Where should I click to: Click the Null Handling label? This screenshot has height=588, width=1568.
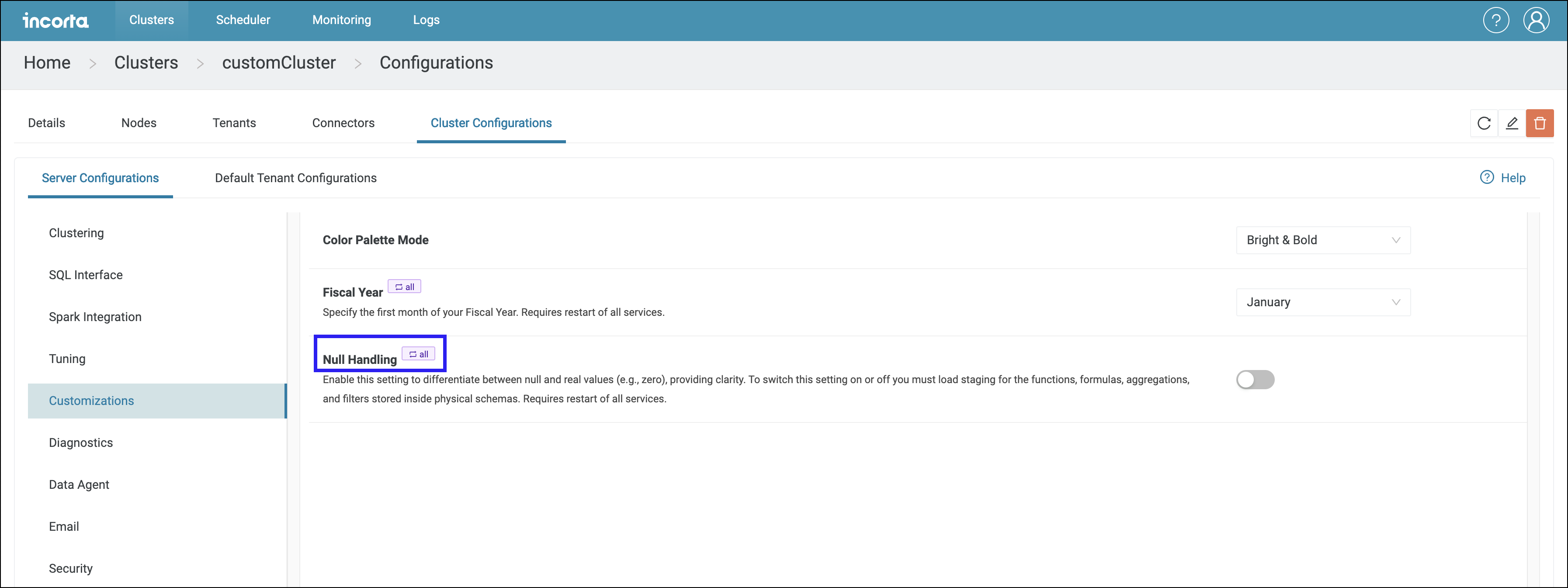[360, 360]
